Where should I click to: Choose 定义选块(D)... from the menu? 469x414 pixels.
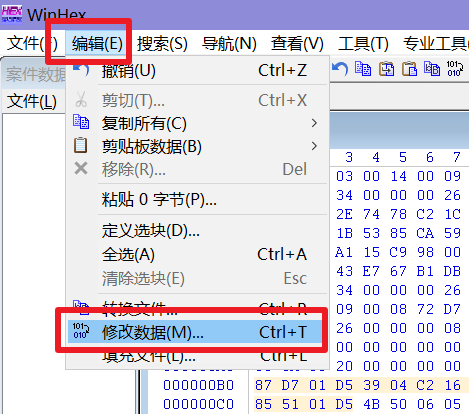(x=197, y=231)
